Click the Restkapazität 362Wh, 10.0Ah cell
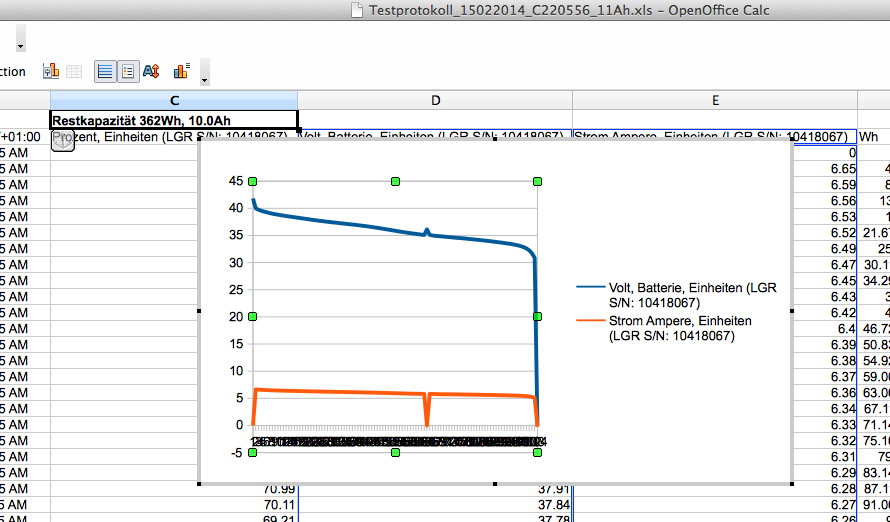890x522 pixels. tap(174, 119)
